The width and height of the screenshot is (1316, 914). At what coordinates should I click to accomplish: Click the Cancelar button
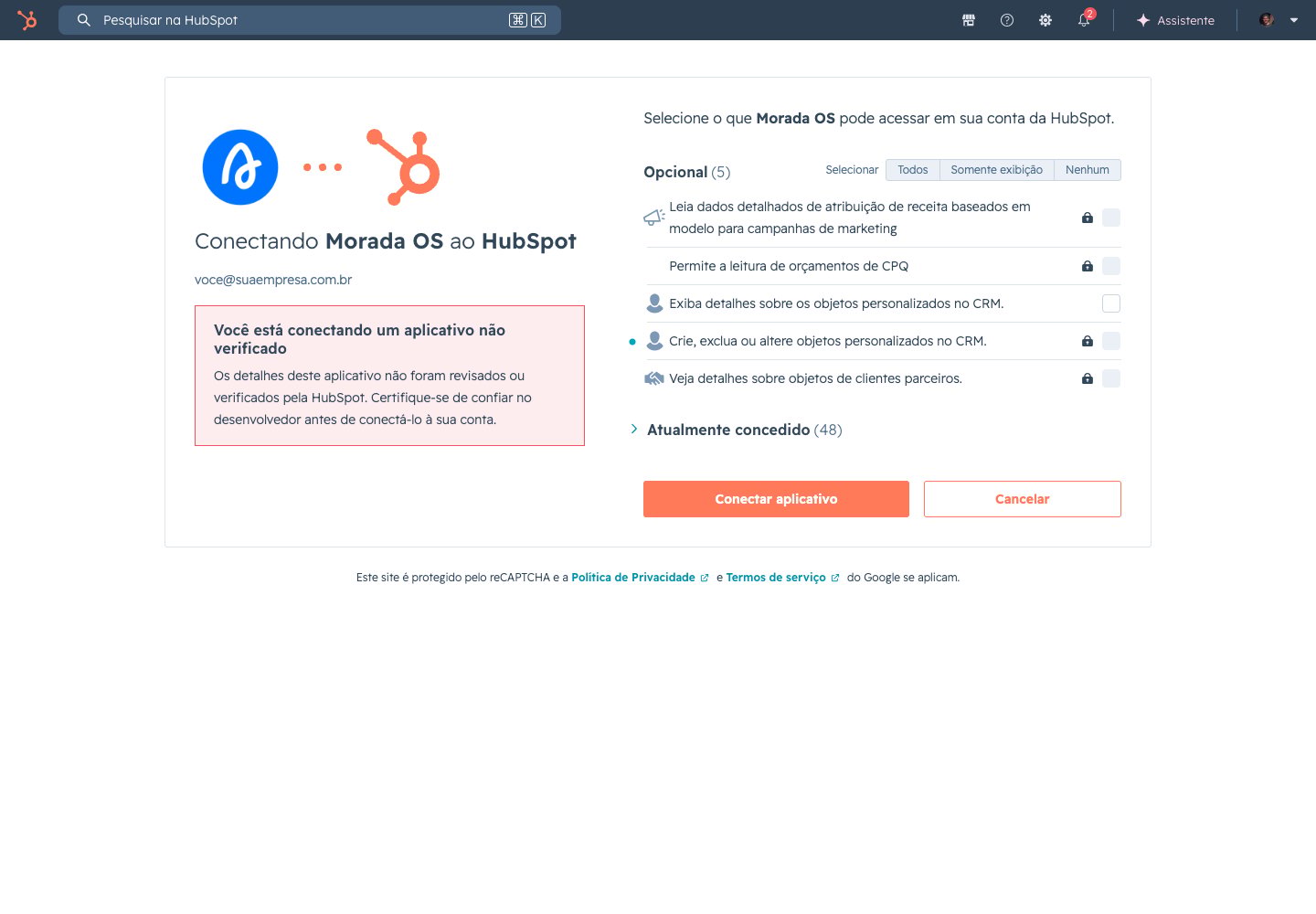1022,499
